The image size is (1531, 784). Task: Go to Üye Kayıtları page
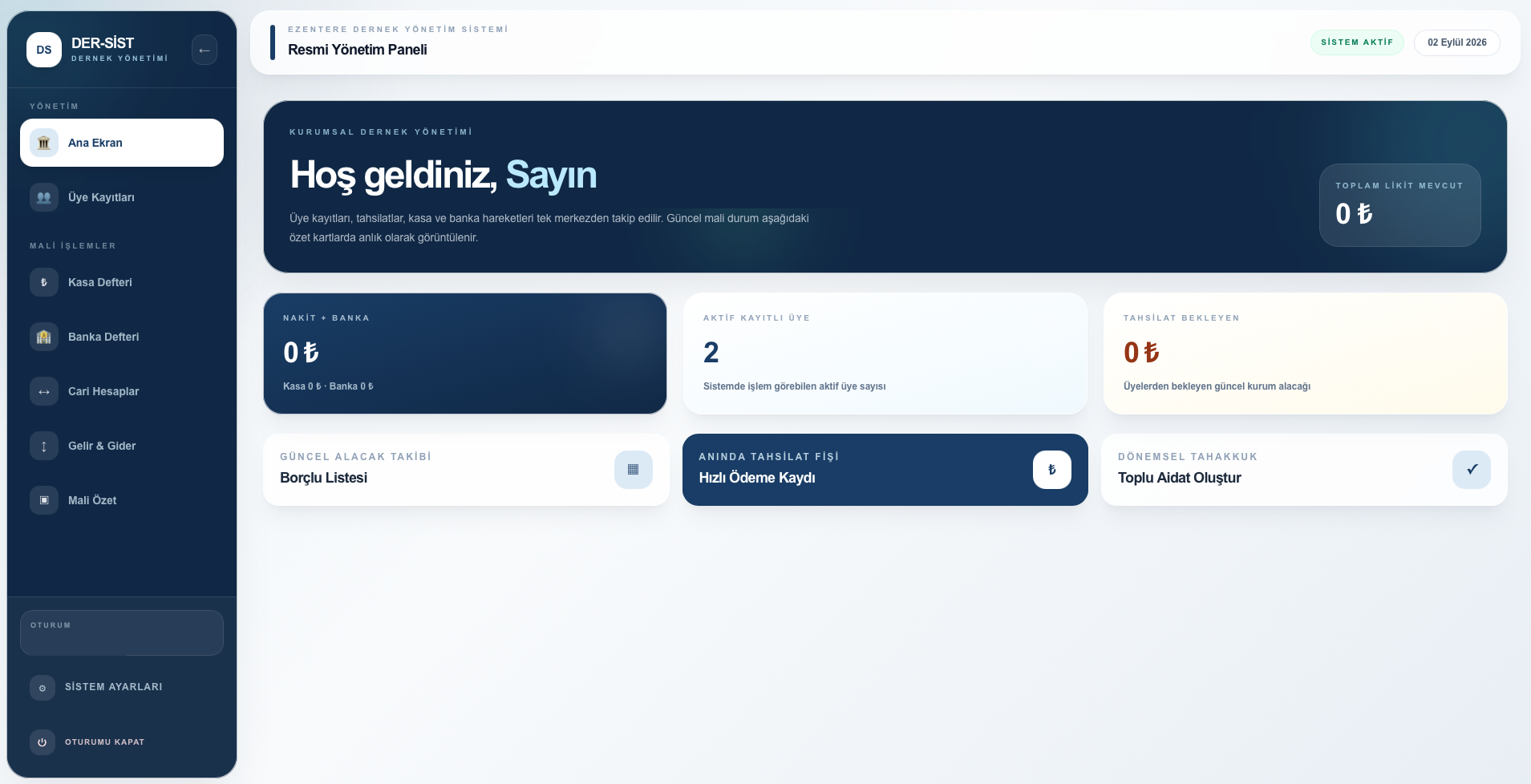[122, 197]
